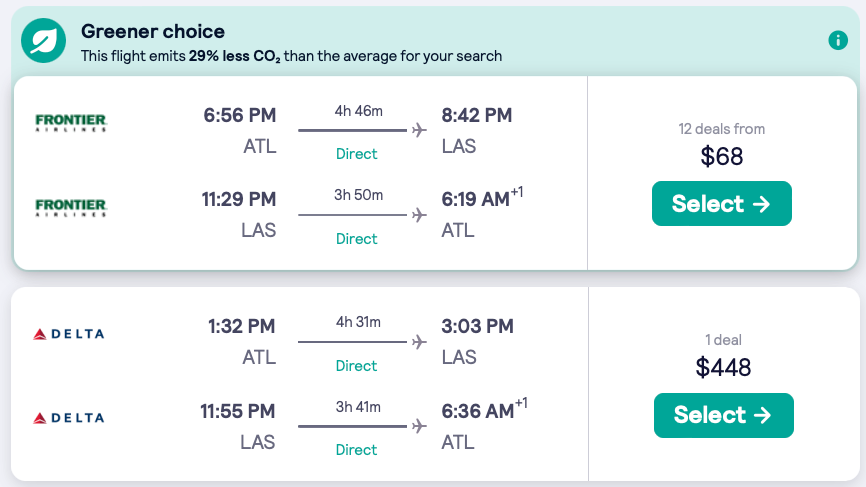866x487 pixels.
Task: Click Direct label under 4h 46m Frontier flight
Action: (356, 154)
